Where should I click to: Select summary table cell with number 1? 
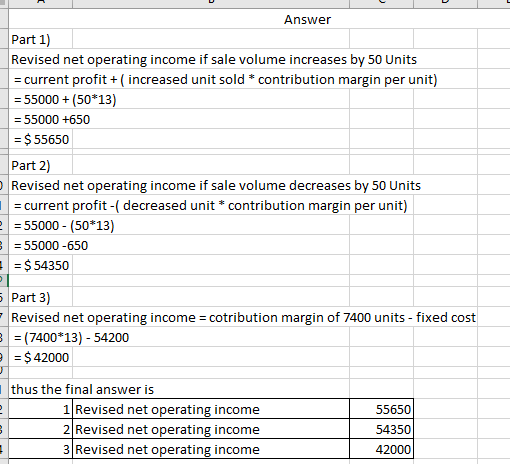point(41,409)
